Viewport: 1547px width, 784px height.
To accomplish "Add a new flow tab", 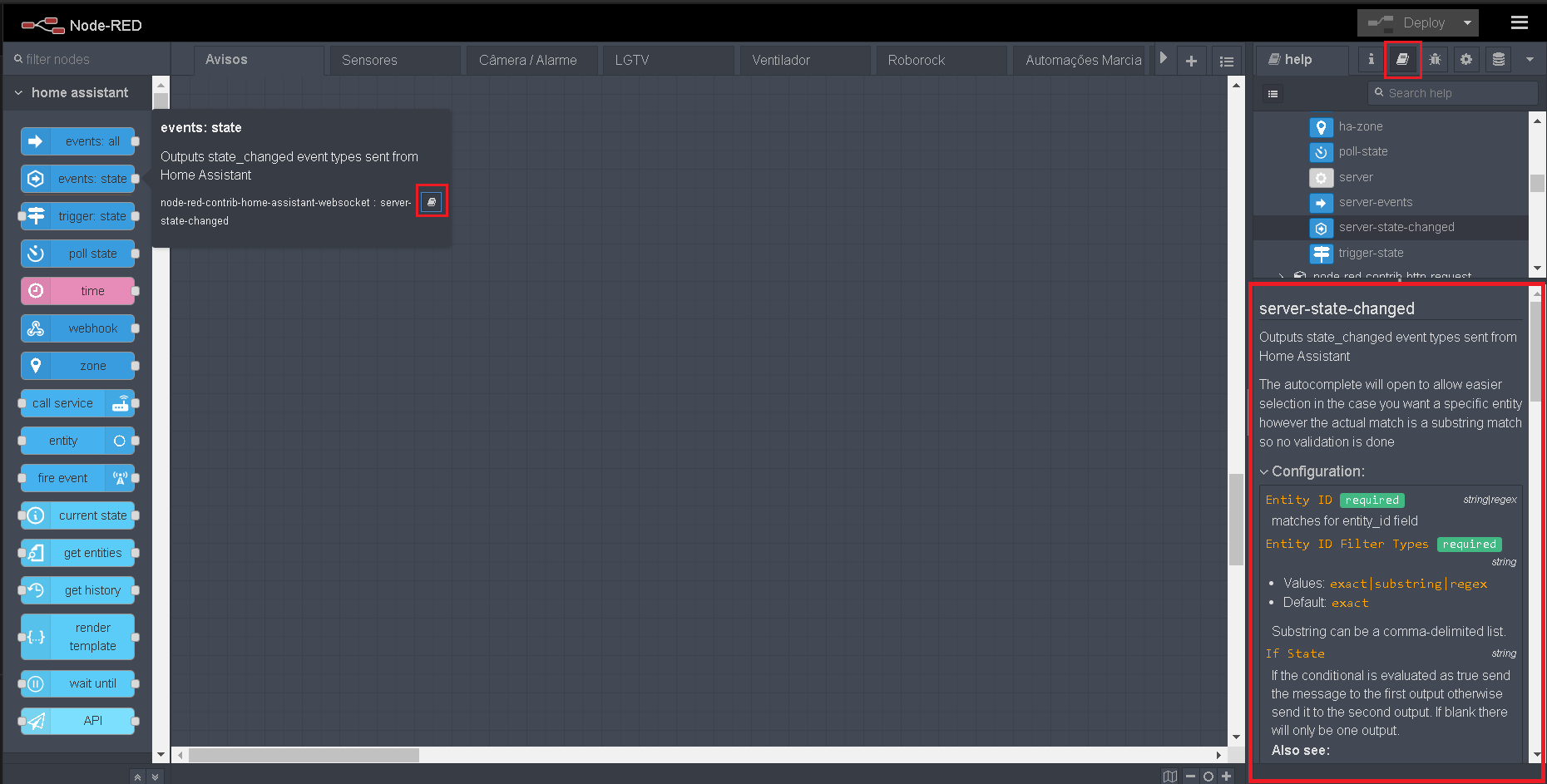I will click(1191, 61).
